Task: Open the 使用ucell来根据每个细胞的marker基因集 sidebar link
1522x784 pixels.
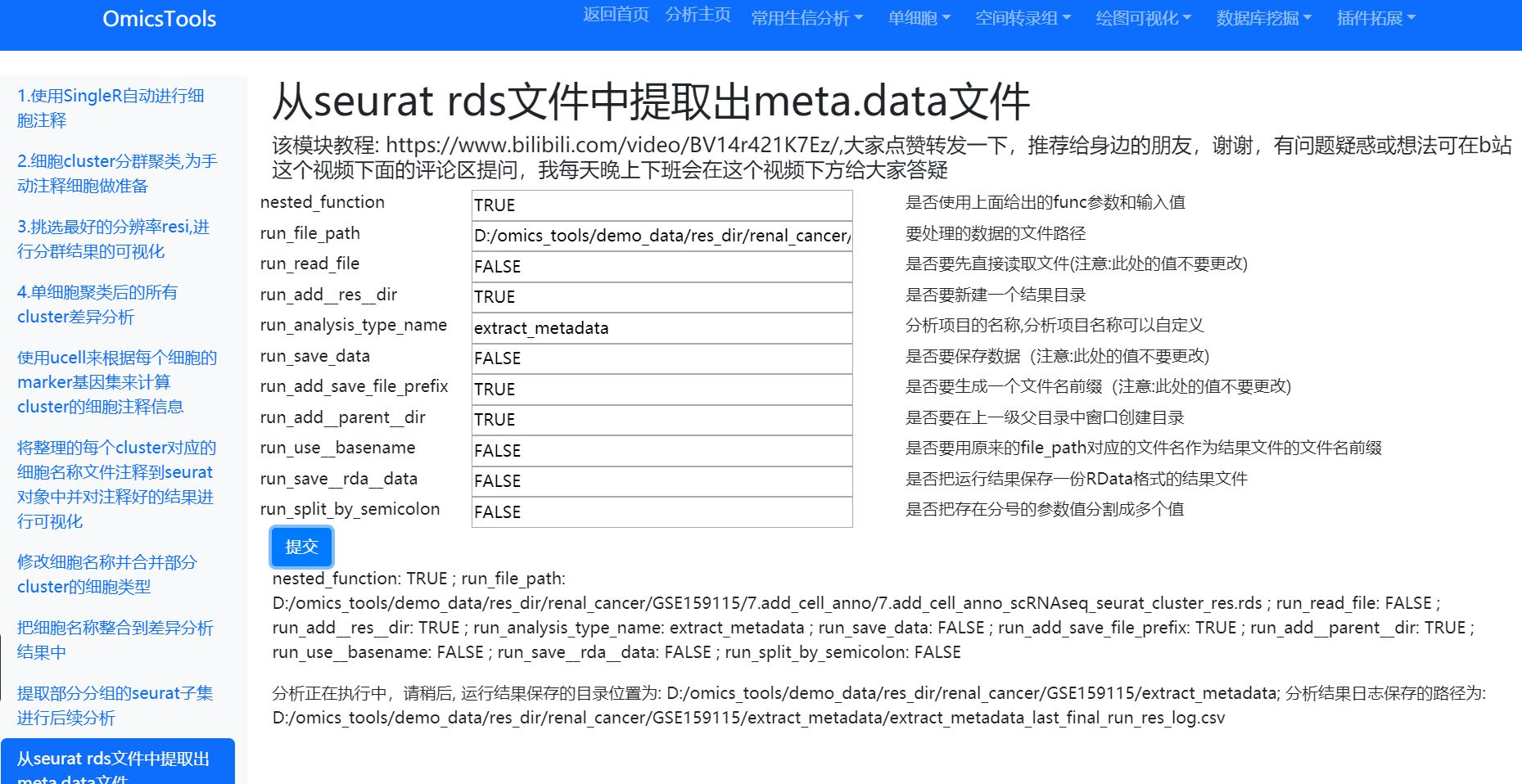Action: [x=117, y=382]
